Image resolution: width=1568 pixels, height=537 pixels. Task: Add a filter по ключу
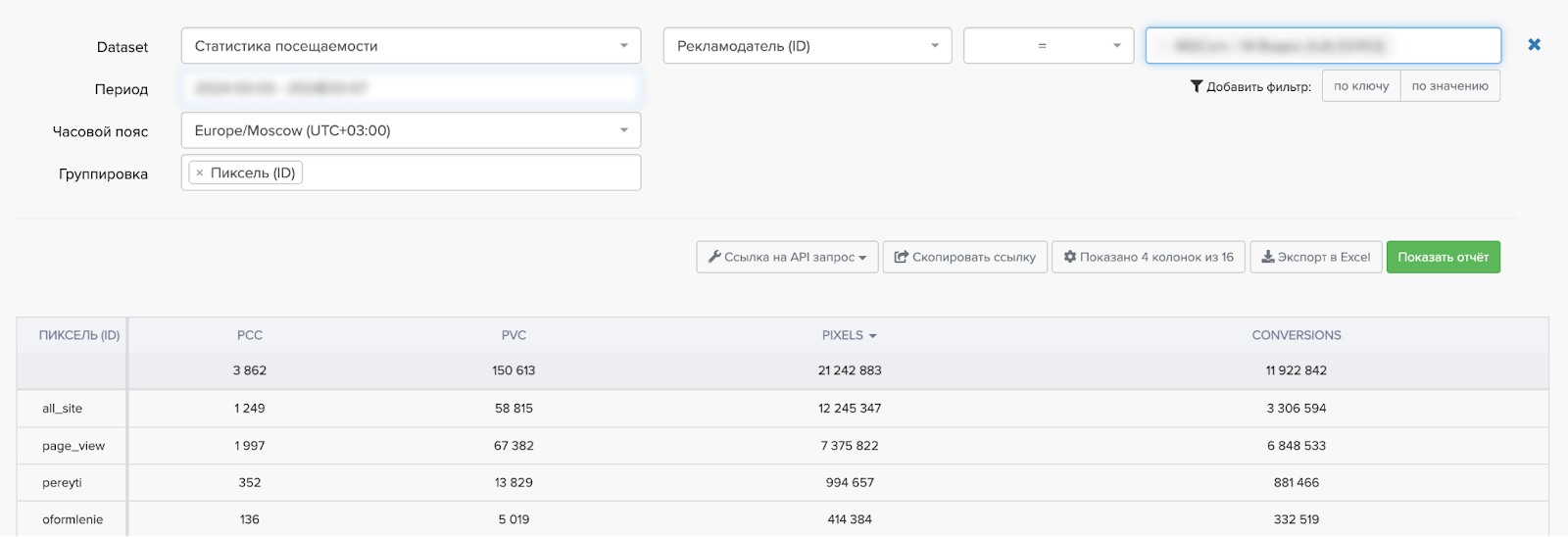(1360, 86)
